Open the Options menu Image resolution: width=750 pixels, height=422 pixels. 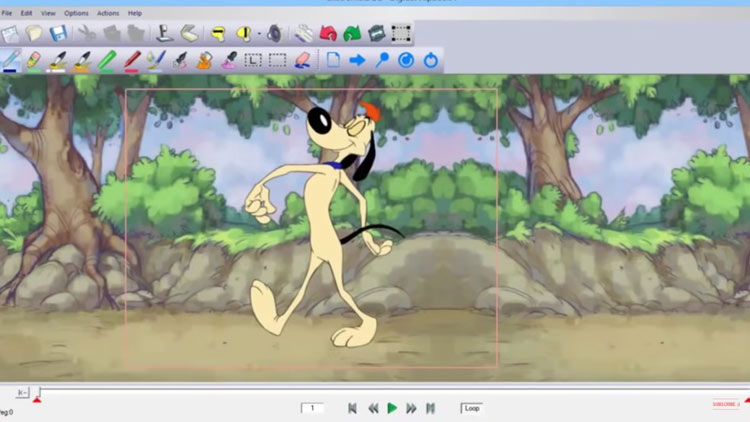coord(76,13)
